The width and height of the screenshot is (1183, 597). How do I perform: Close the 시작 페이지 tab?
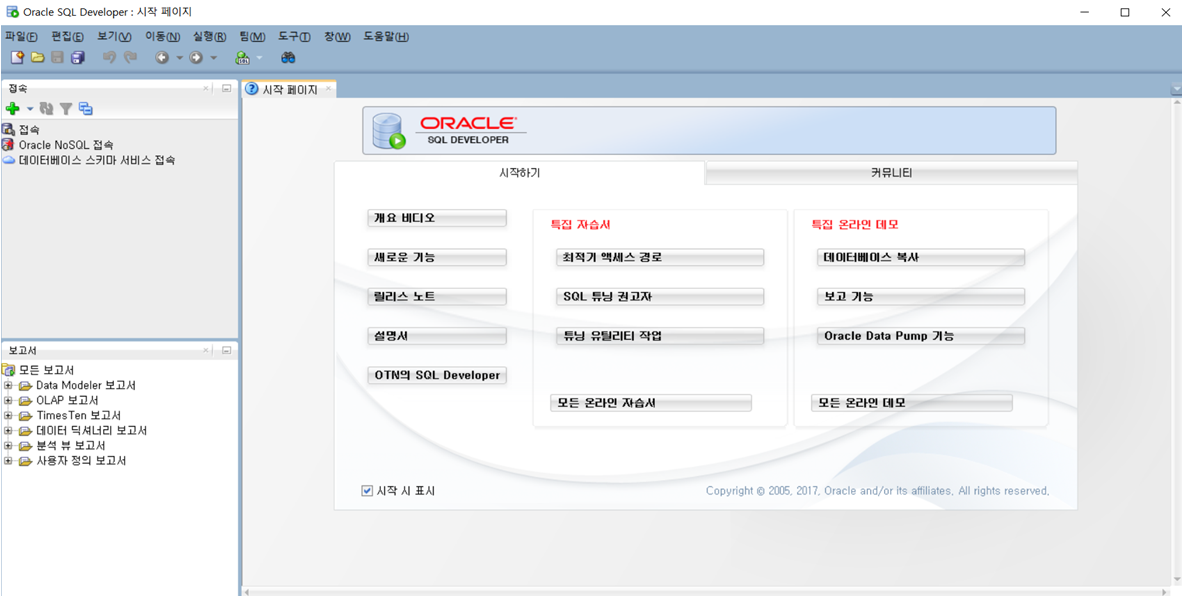[327, 88]
